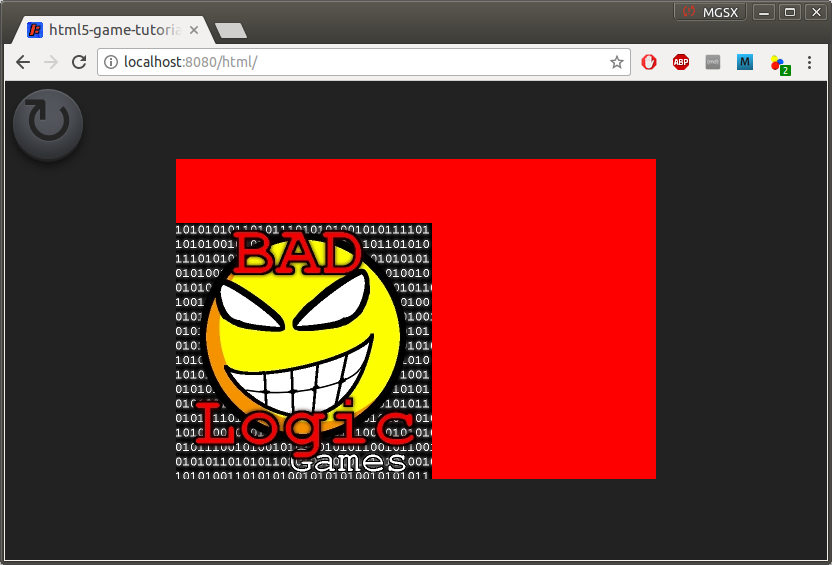Open the gray markdown extension icon
This screenshot has width=832, height=565.
tap(713, 62)
